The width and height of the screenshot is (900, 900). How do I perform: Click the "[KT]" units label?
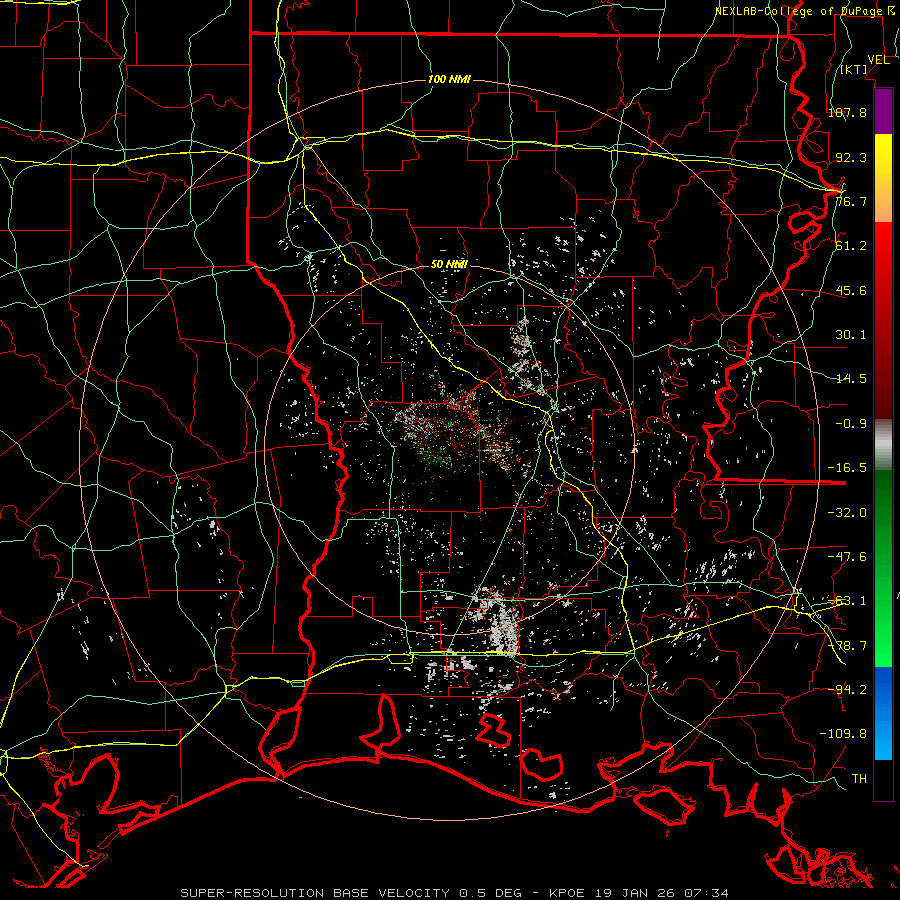[x=854, y=69]
